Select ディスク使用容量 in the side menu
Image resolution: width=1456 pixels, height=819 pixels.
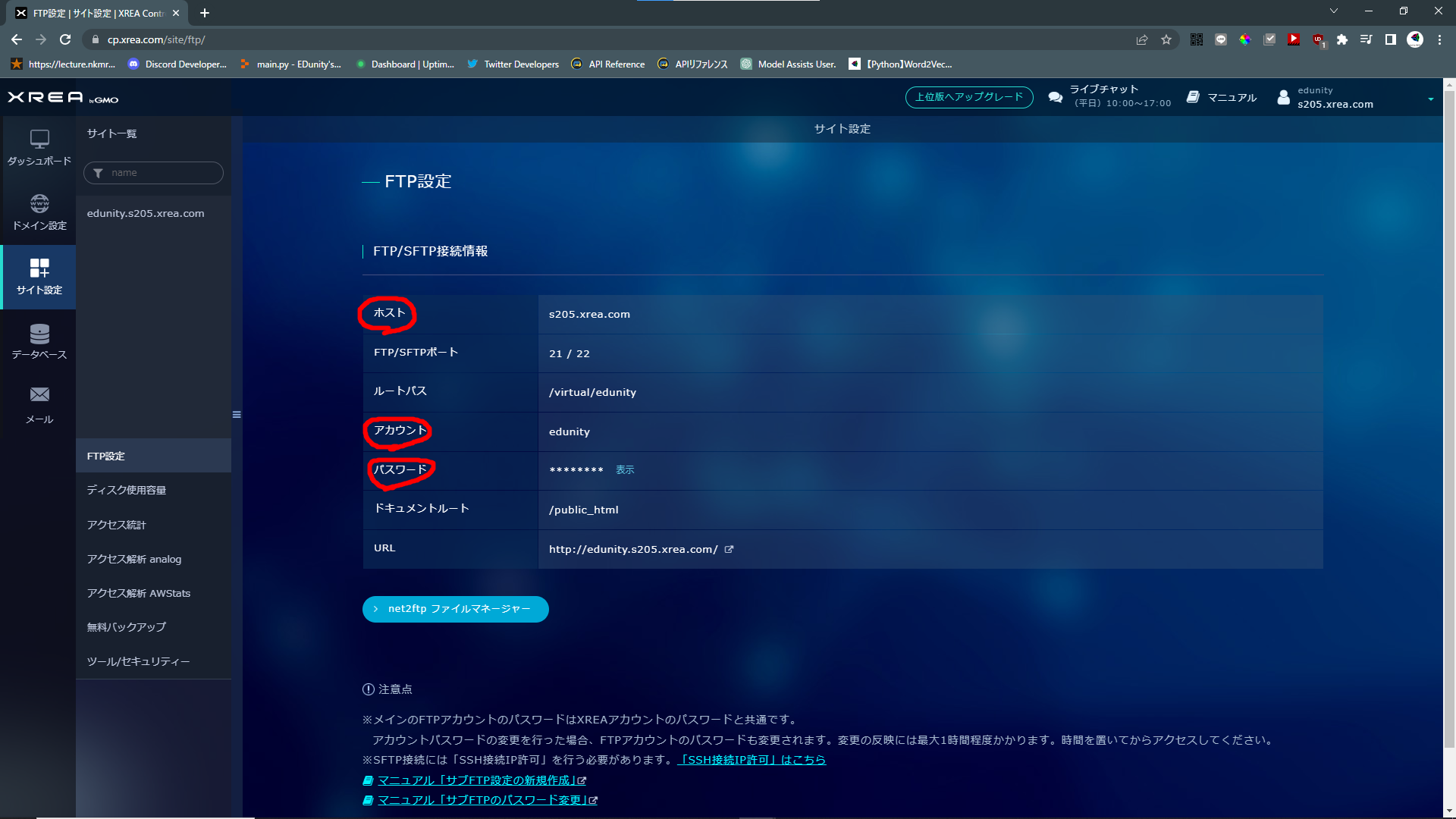(x=127, y=490)
